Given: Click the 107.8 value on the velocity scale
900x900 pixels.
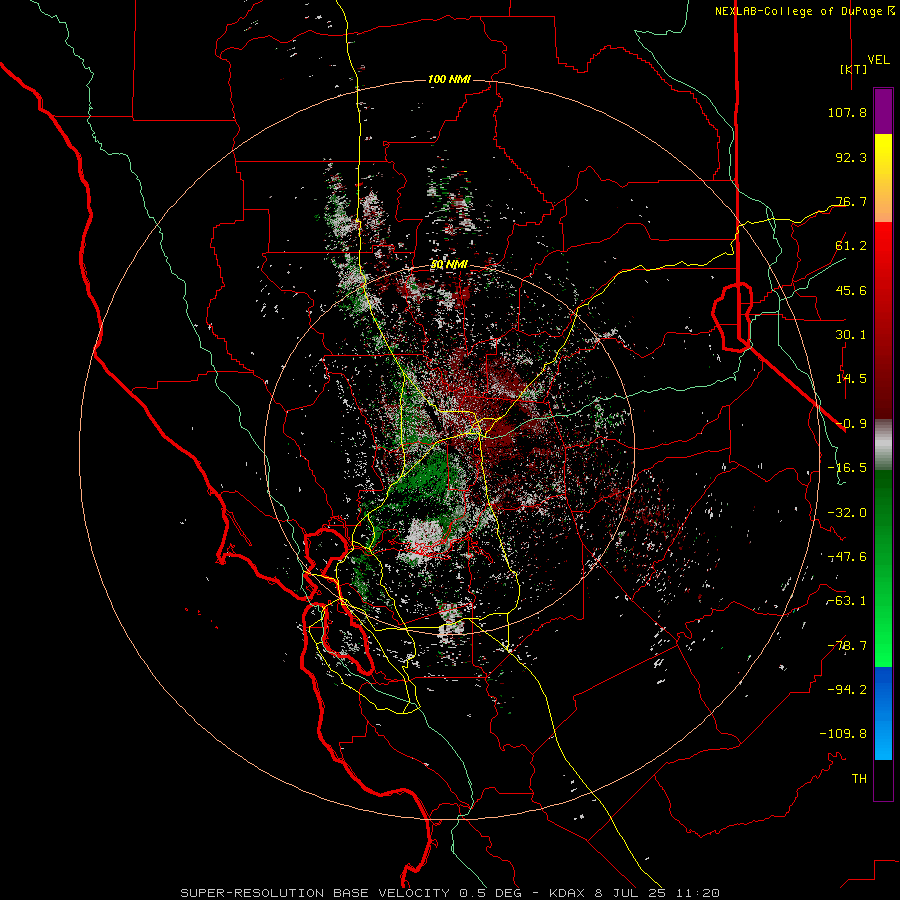Looking at the screenshot, I should [847, 112].
